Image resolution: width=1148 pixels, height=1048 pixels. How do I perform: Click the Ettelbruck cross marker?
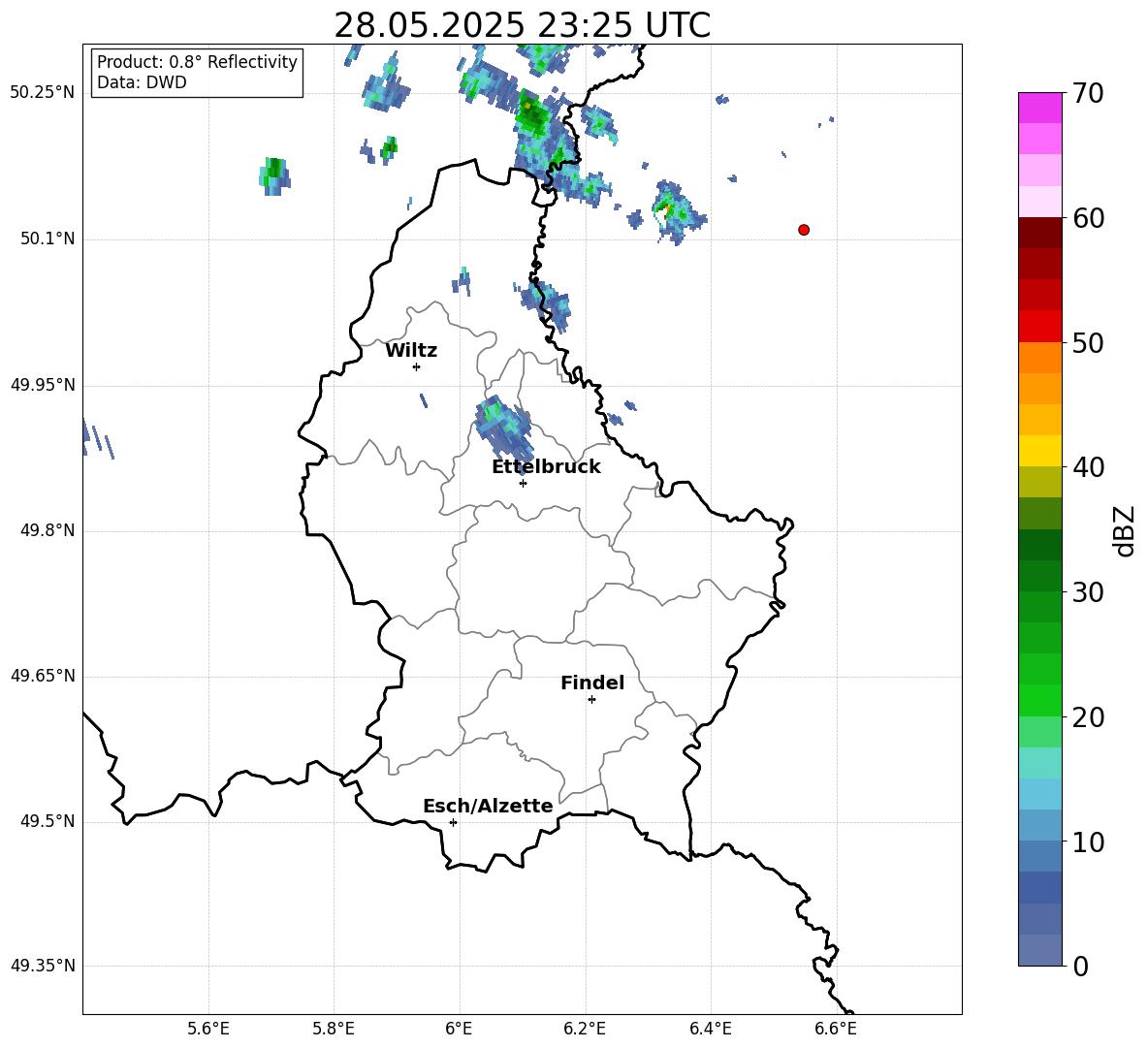523,483
